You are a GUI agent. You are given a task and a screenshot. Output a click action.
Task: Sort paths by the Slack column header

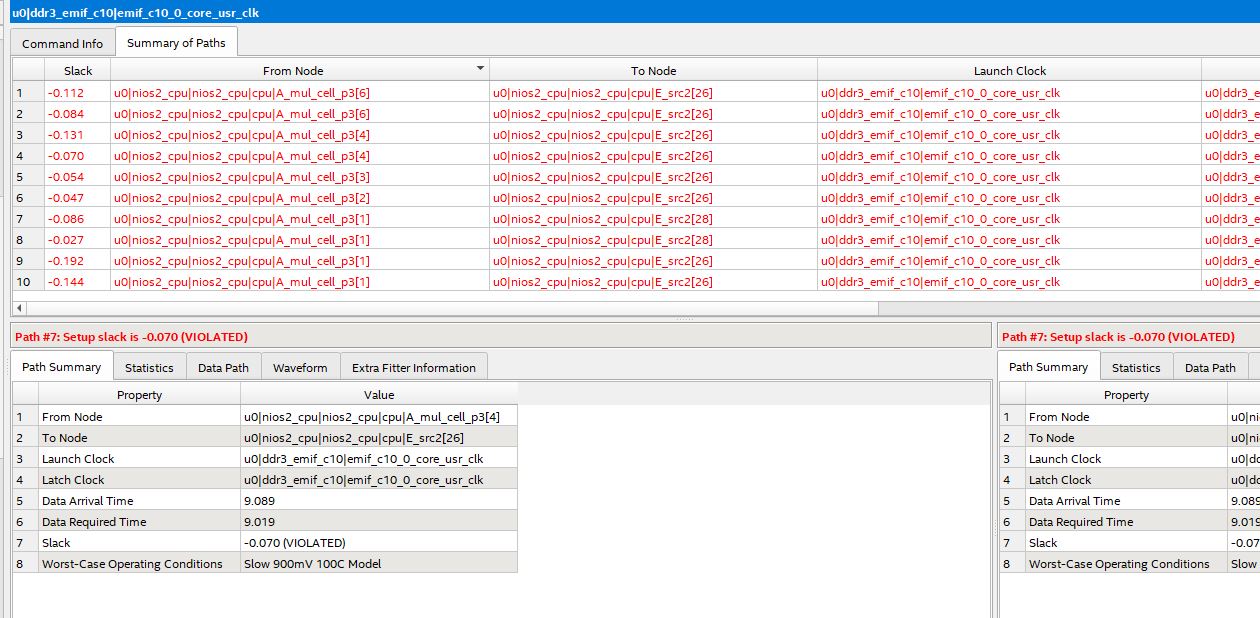coord(78,70)
